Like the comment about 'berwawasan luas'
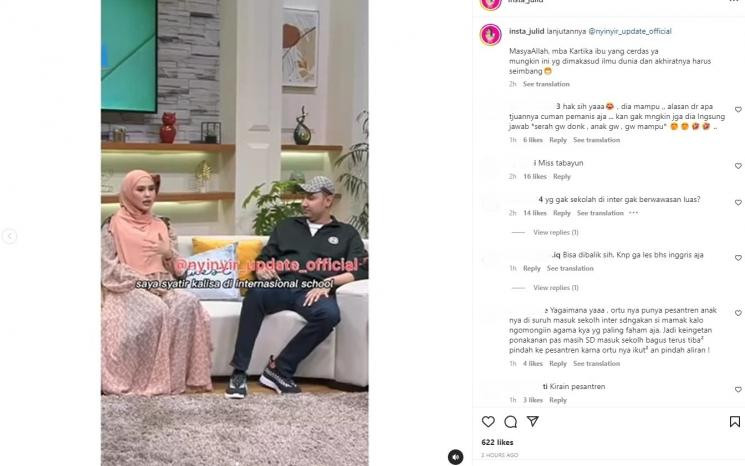This screenshot has width=745, height=466. coord(738,202)
